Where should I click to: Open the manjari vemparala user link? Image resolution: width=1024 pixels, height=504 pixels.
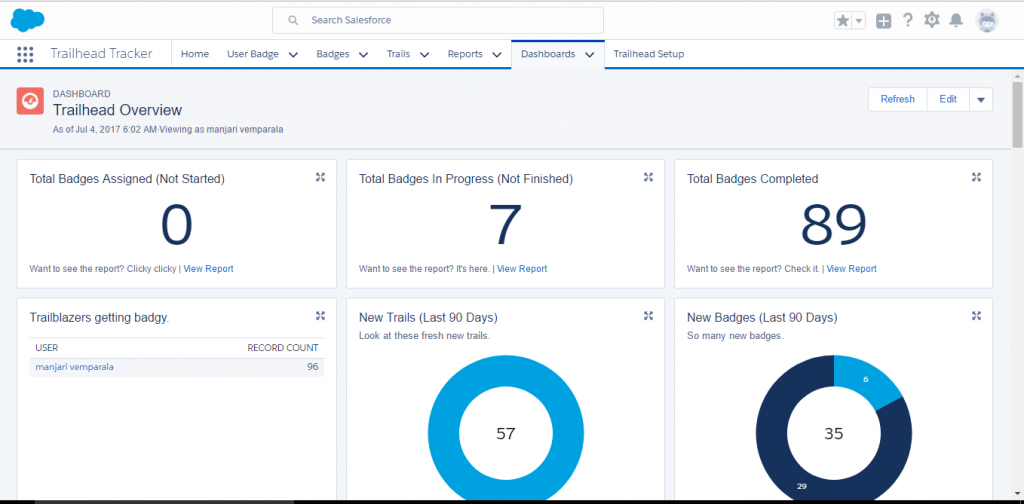pos(74,367)
